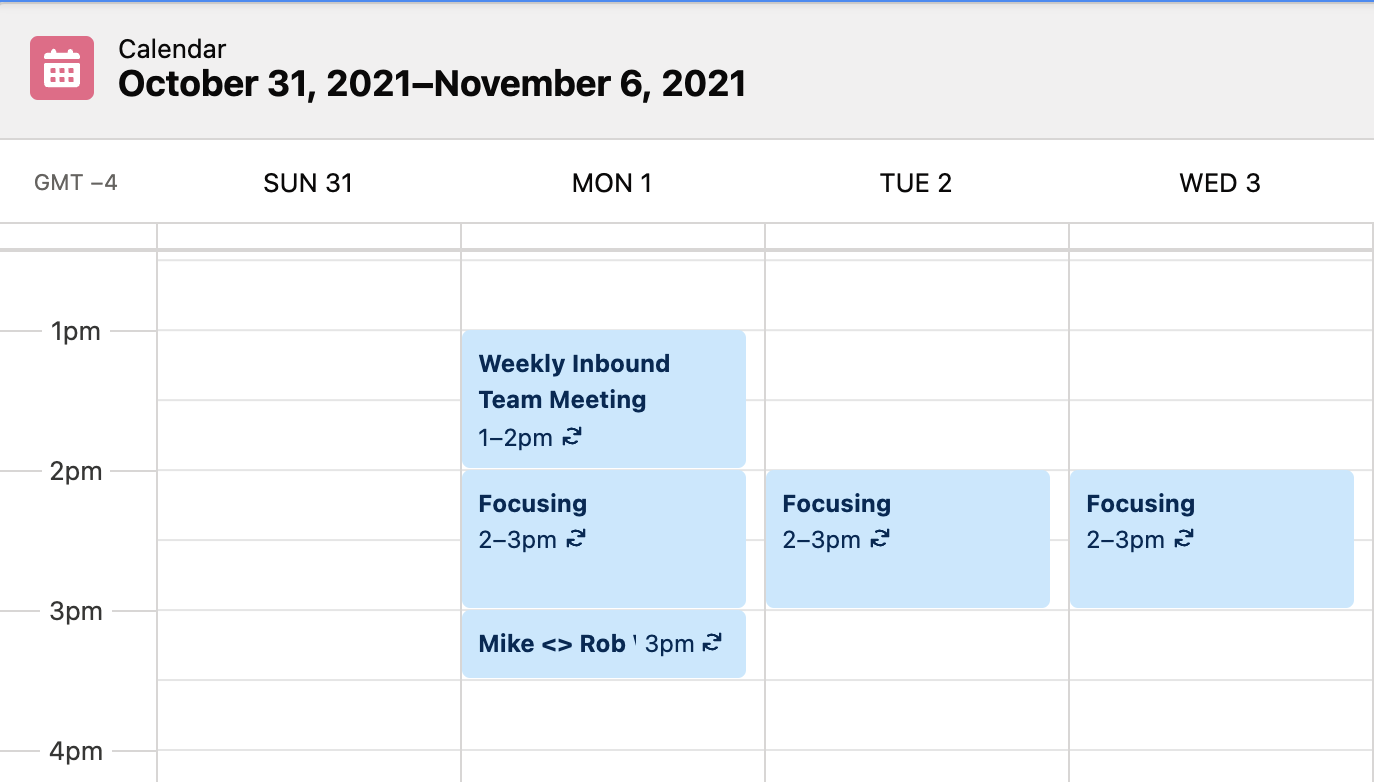Open Monday's Focusing event block
The image size is (1374, 782).
click(x=604, y=539)
